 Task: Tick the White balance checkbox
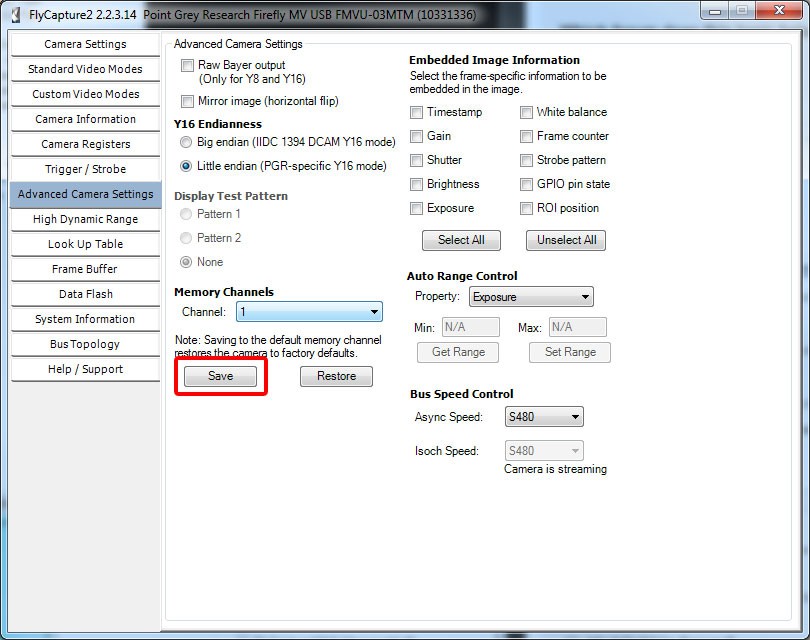[526, 112]
